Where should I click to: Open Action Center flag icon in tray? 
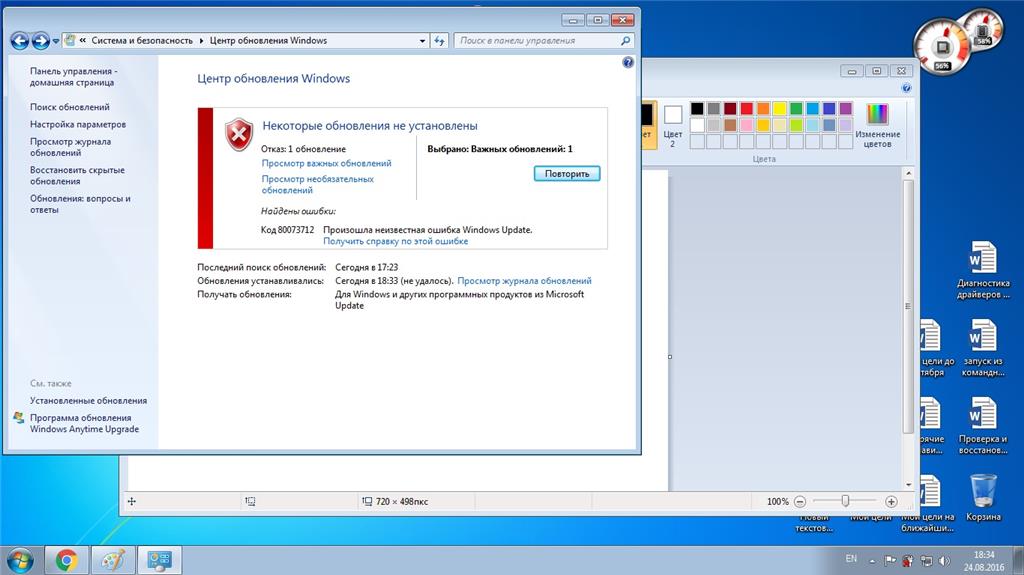click(x=889, y=561)
